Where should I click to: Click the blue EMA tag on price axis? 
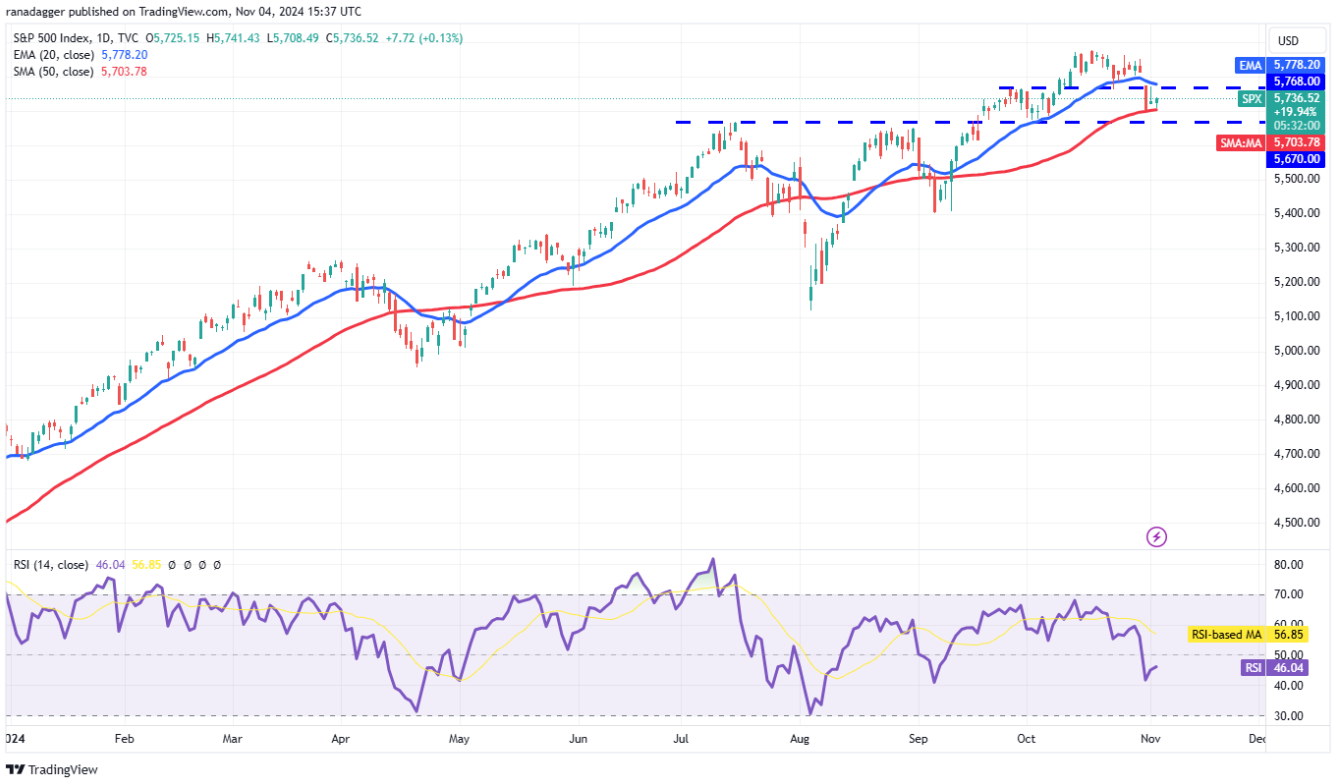pyautogui.click(x=1251, y=64)
